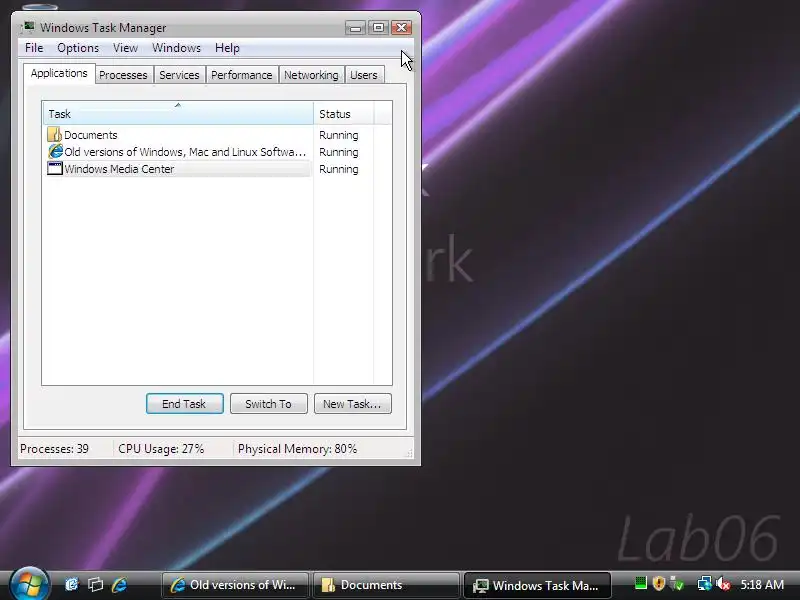Click Running status for Windows Media Center
Screen dimensions: 800x600
[339, 169]
